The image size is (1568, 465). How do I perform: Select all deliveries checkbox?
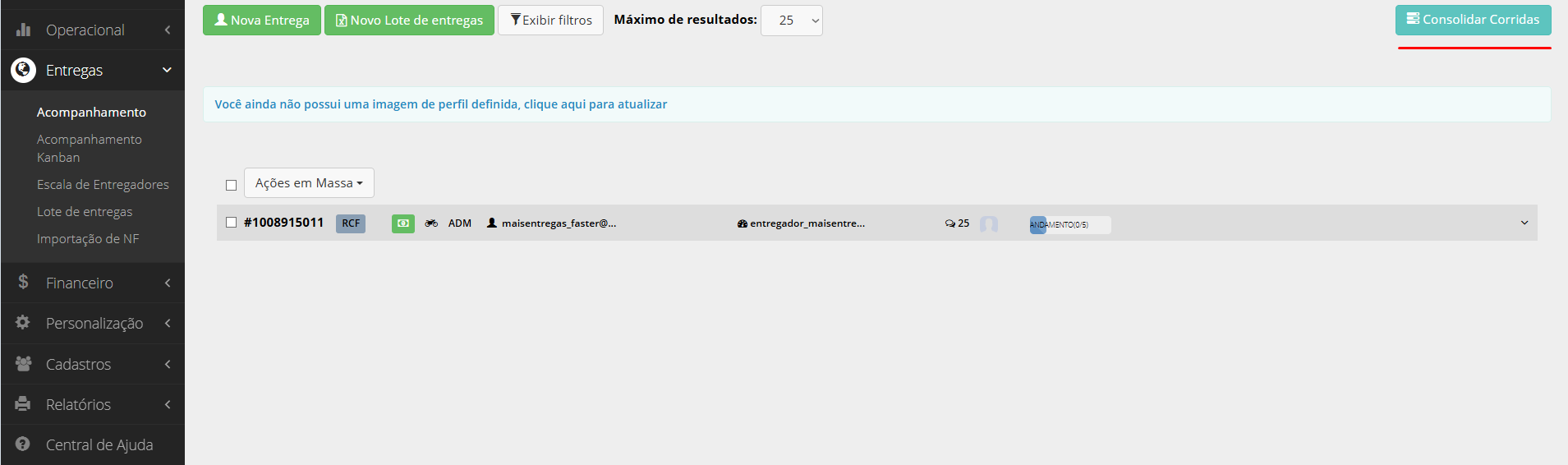pyautogui.click(x=231, y=185)
